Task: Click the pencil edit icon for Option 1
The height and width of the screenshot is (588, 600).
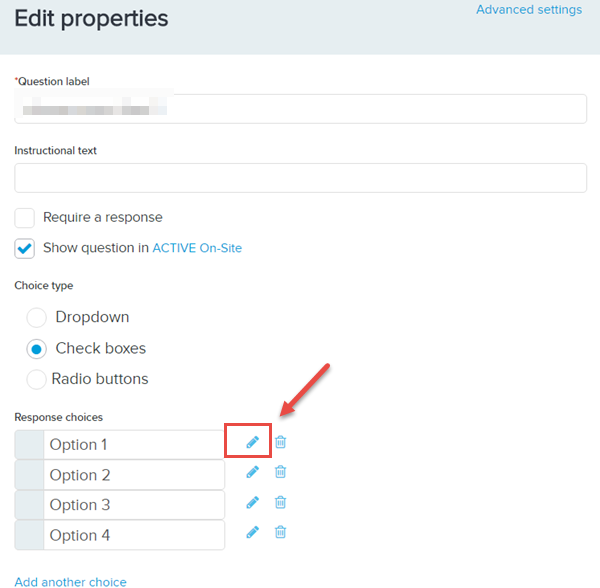Action: pos(252,442)
